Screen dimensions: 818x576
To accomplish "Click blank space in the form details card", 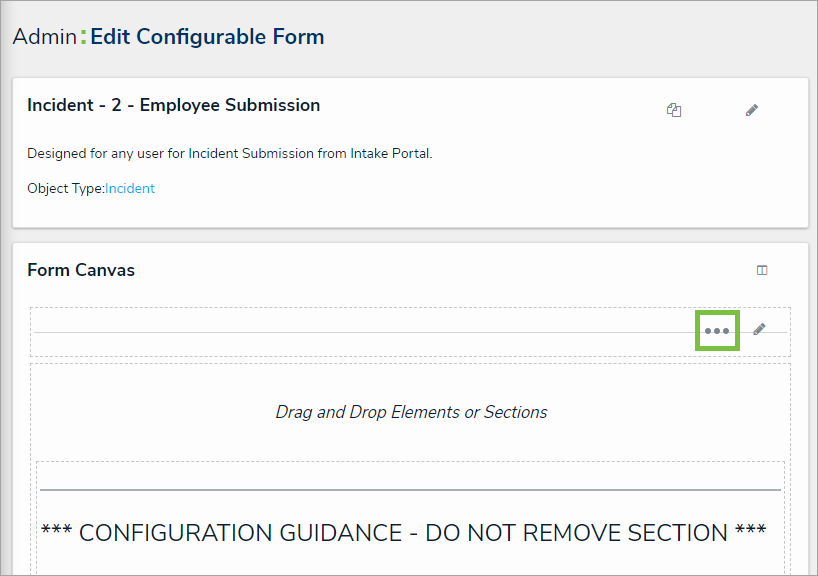I will coord(500,190).
